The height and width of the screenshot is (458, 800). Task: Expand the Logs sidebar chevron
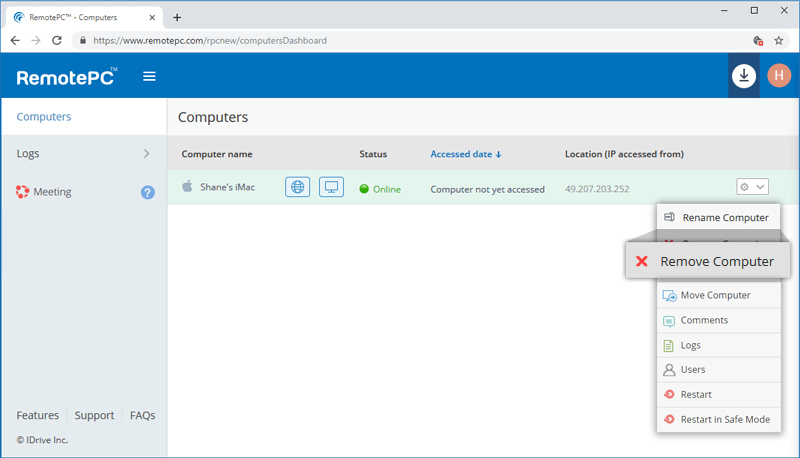point(146,154)
